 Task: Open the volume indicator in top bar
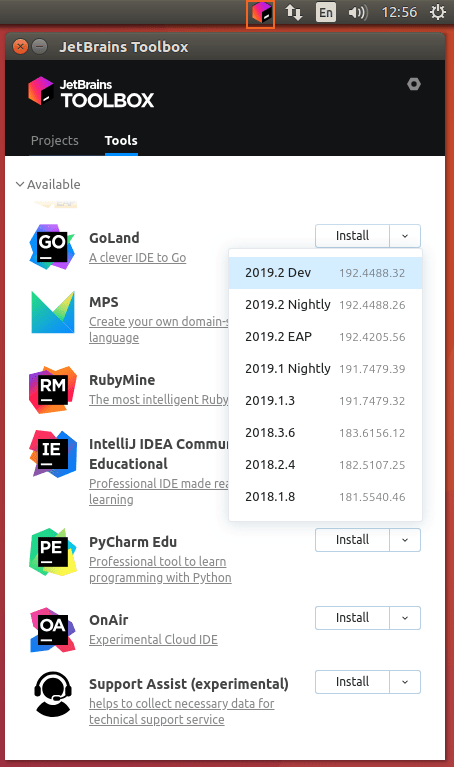(358, 12)
